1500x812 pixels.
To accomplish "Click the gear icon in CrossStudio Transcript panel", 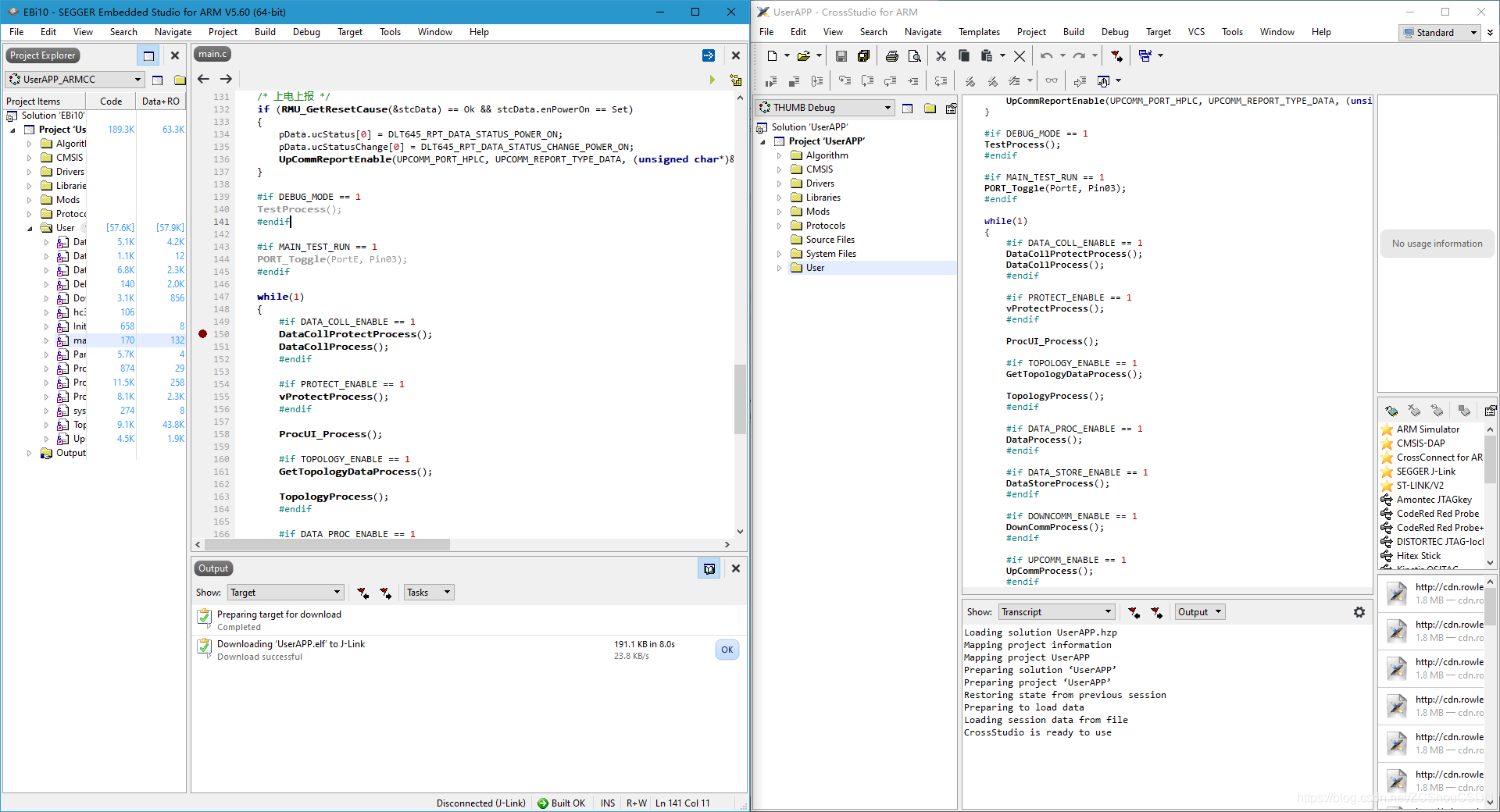I will [1359, 612].
